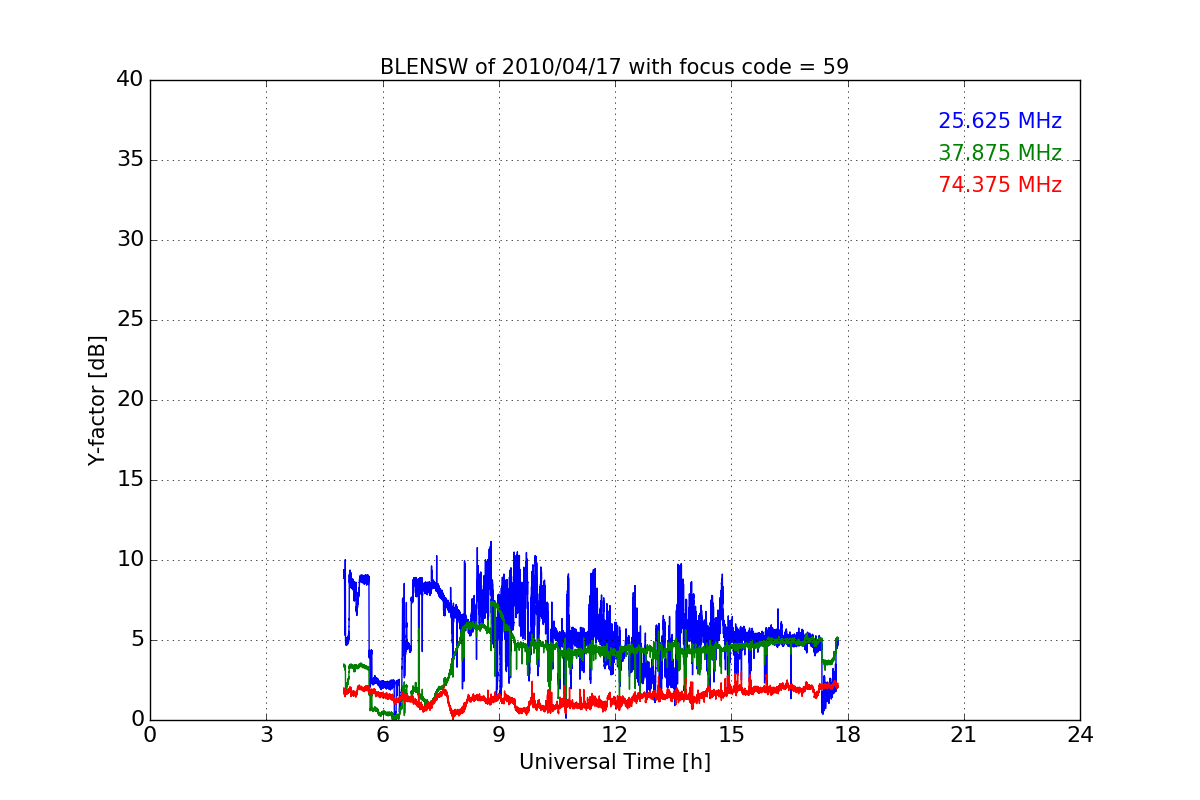The width and height of the screenshot is (1200, 800).
Task: Click the 3 tick on the time axis
Action: point(266,735)
